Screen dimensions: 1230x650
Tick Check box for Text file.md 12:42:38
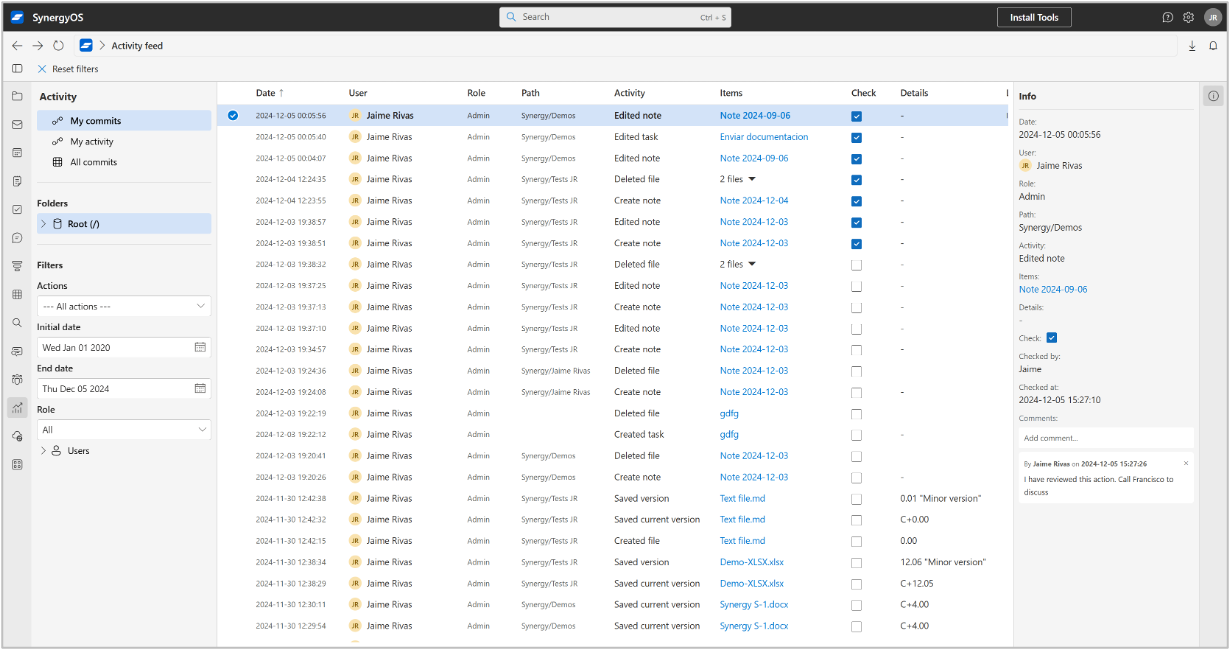856,499
